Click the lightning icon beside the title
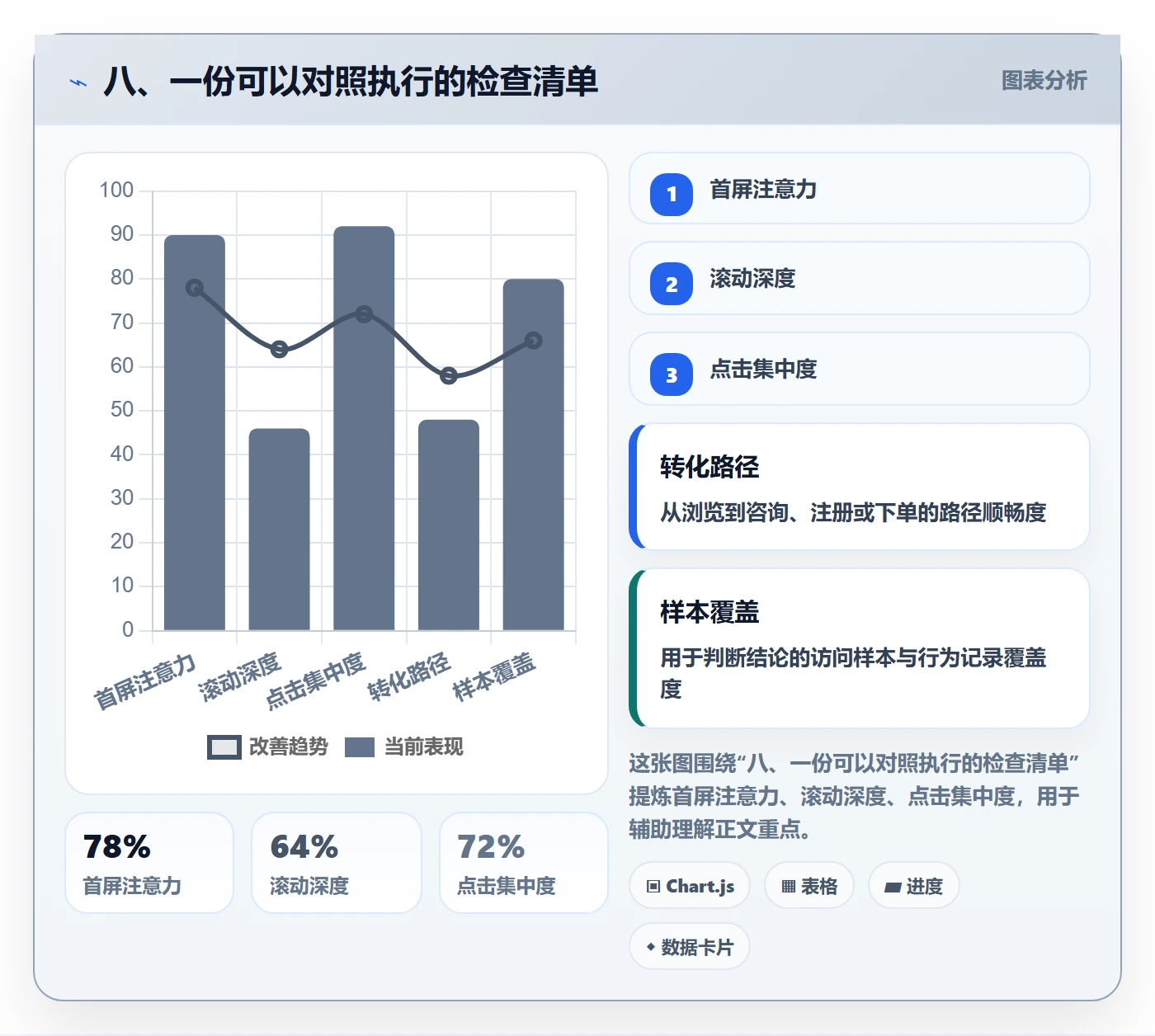Viewport: 1155px width, 1036px height. (78, 82)
